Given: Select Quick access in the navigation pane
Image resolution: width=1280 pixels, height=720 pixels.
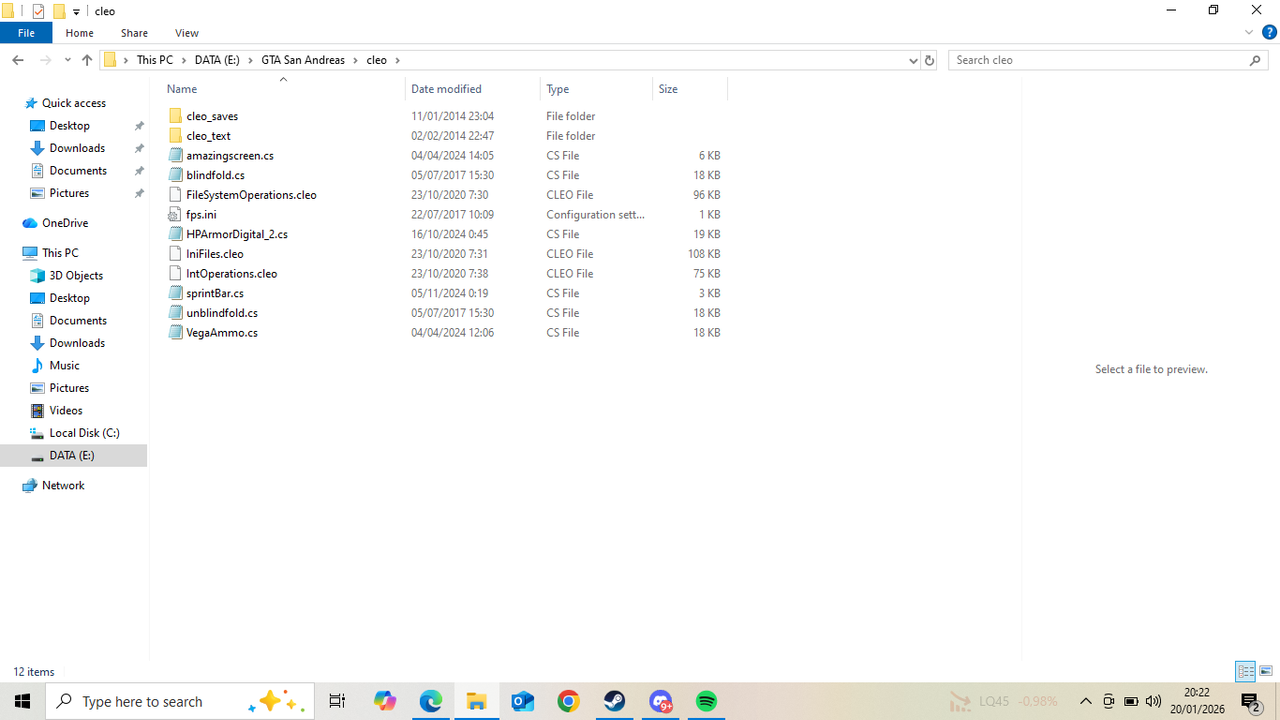Looking at the screenshot, I should (x=74, y=103).
